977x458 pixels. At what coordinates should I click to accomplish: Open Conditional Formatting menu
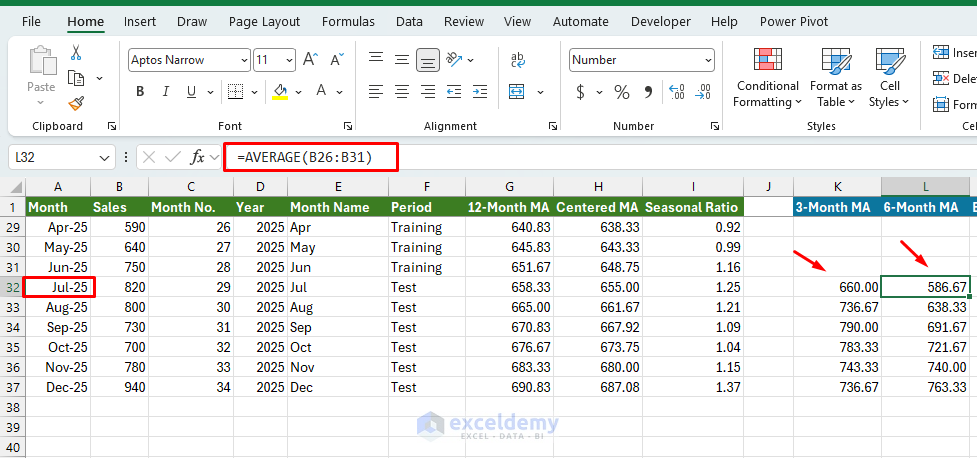pyautogui.click(x=768, y=77)
